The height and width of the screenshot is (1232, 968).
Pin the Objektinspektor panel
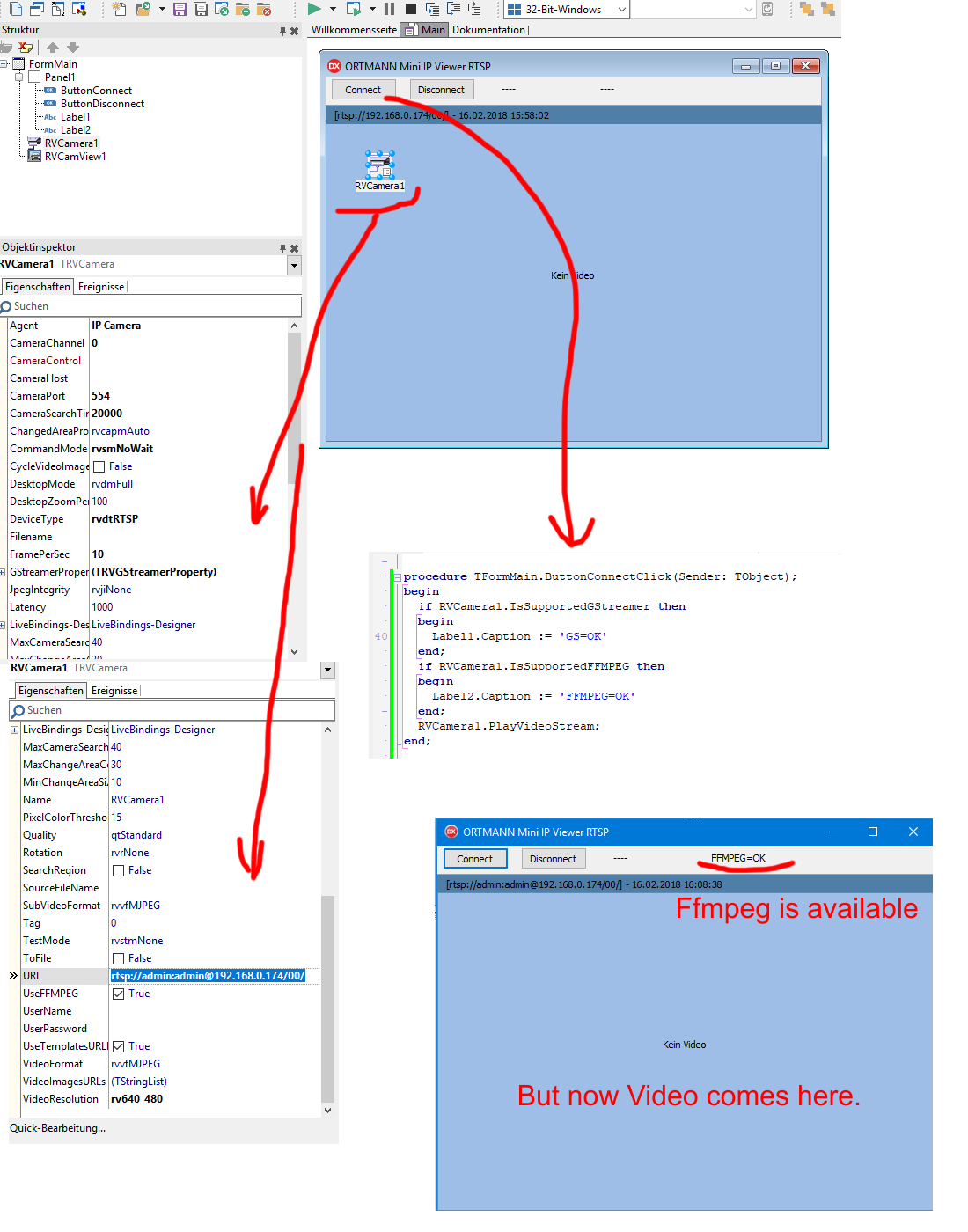[282, 248]
